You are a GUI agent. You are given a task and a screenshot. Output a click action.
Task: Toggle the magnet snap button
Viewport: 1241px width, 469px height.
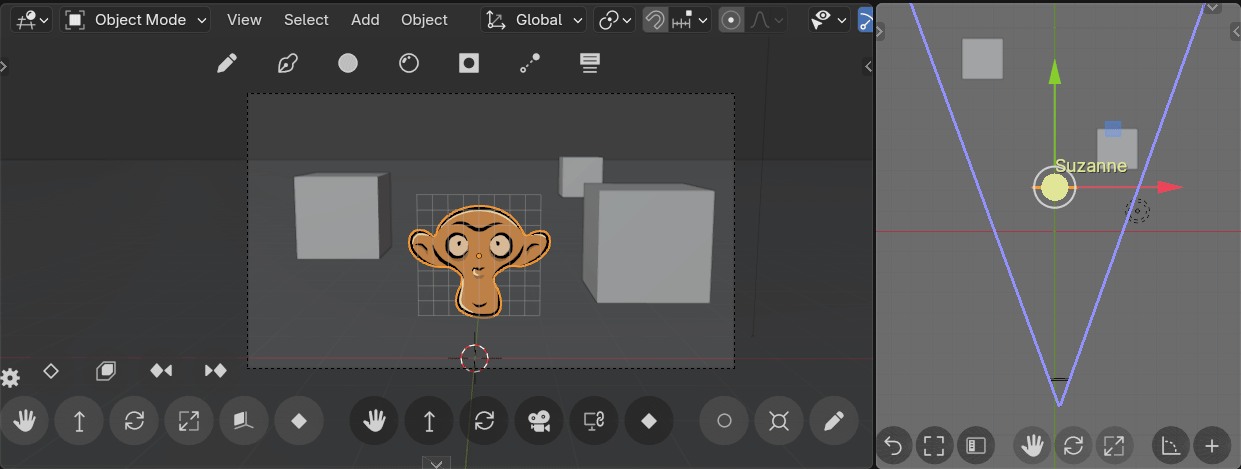pos(655,19)
